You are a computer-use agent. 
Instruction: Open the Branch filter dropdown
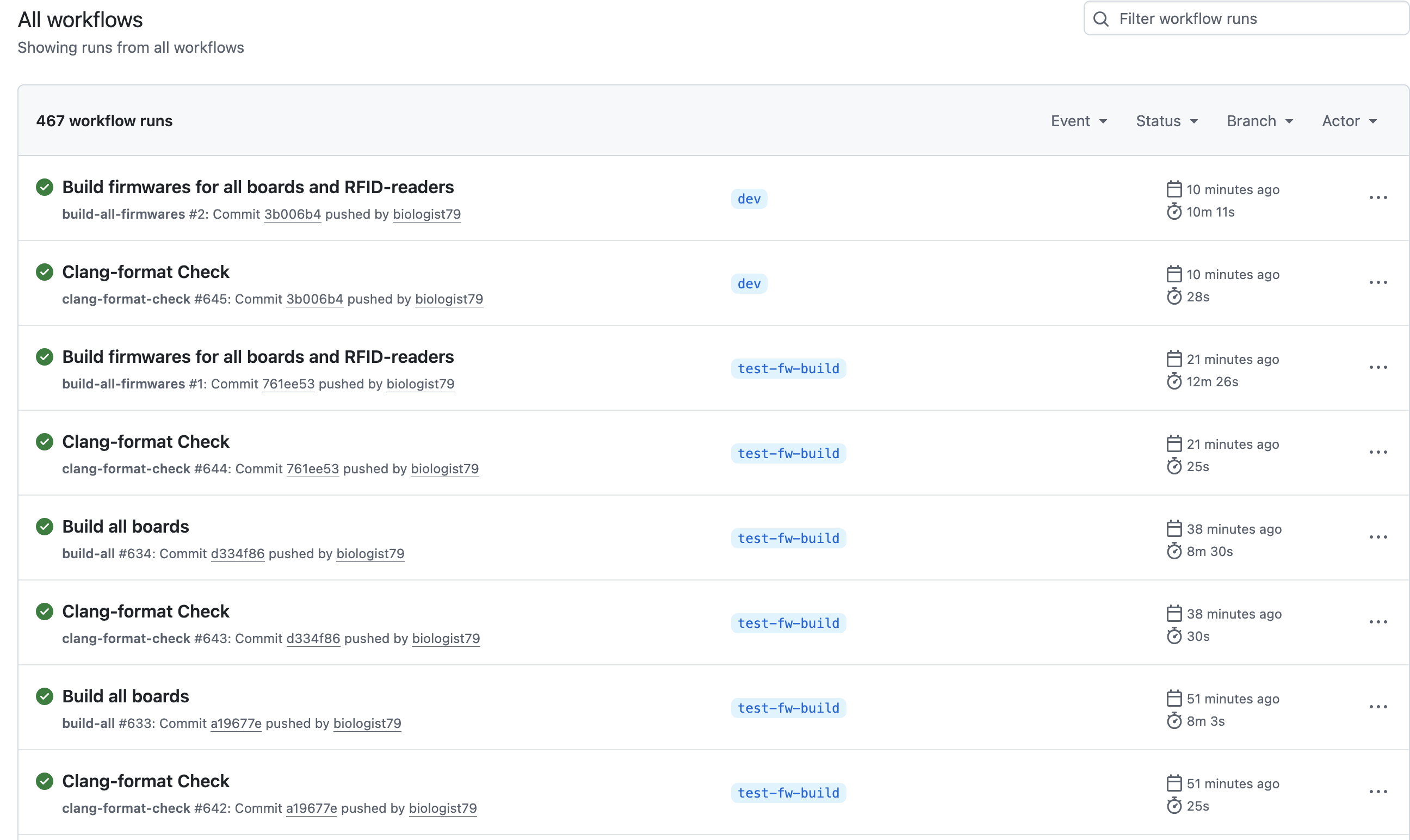coord(1259,121)
